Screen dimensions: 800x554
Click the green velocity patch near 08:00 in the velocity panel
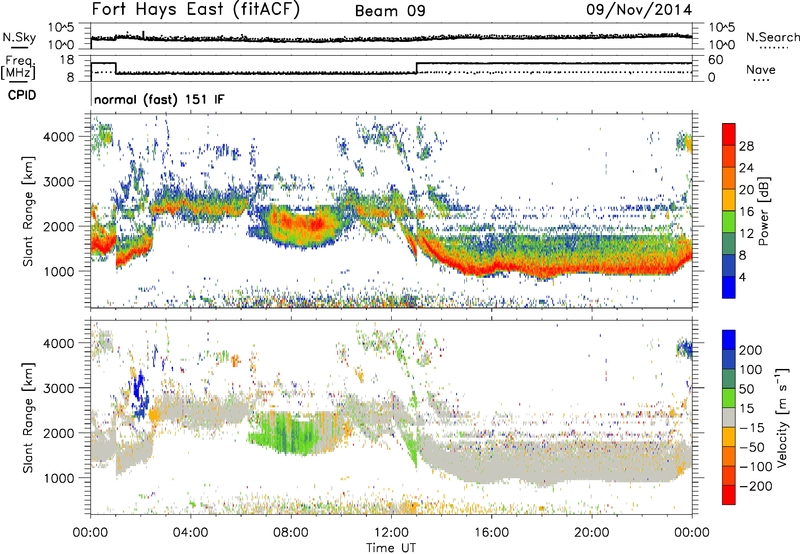(x=288, y=433)
